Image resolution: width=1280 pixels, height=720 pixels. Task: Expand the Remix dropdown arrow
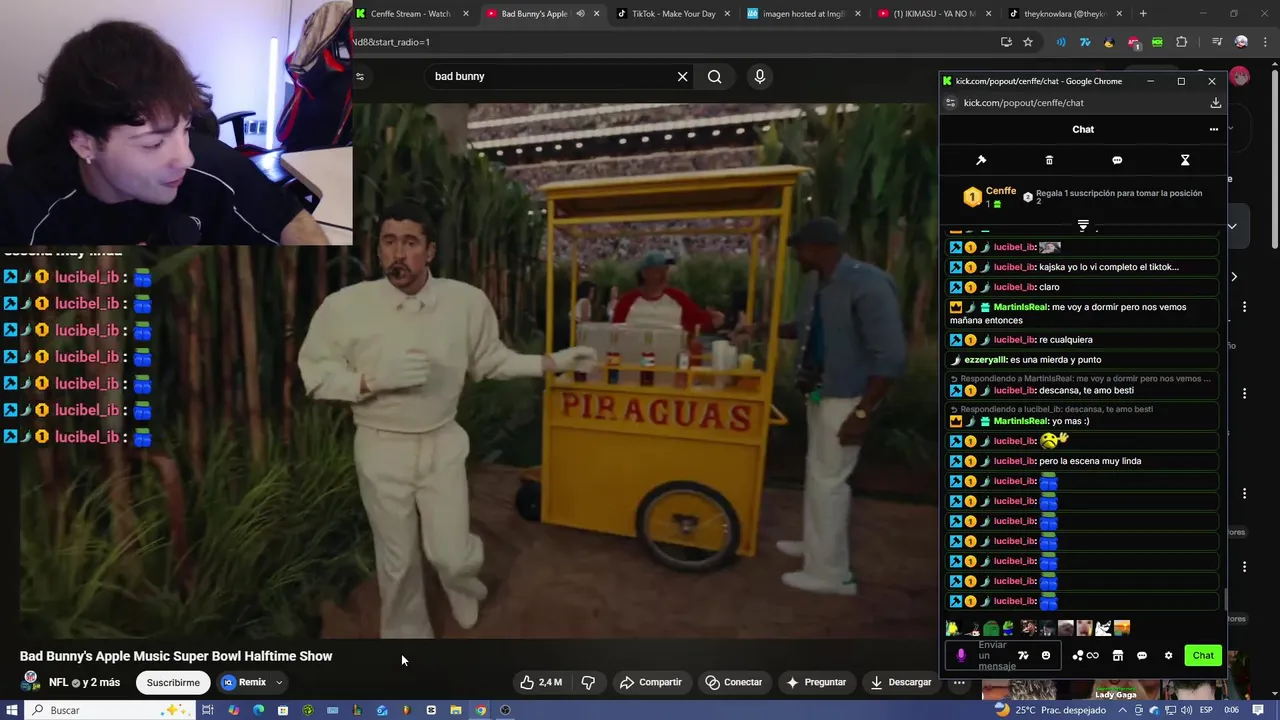pos(279,682)
